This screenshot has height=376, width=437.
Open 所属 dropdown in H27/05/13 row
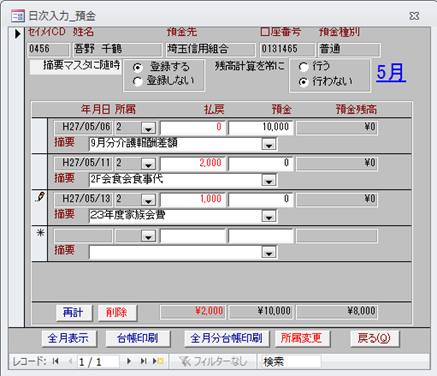[x=148, y=200]
